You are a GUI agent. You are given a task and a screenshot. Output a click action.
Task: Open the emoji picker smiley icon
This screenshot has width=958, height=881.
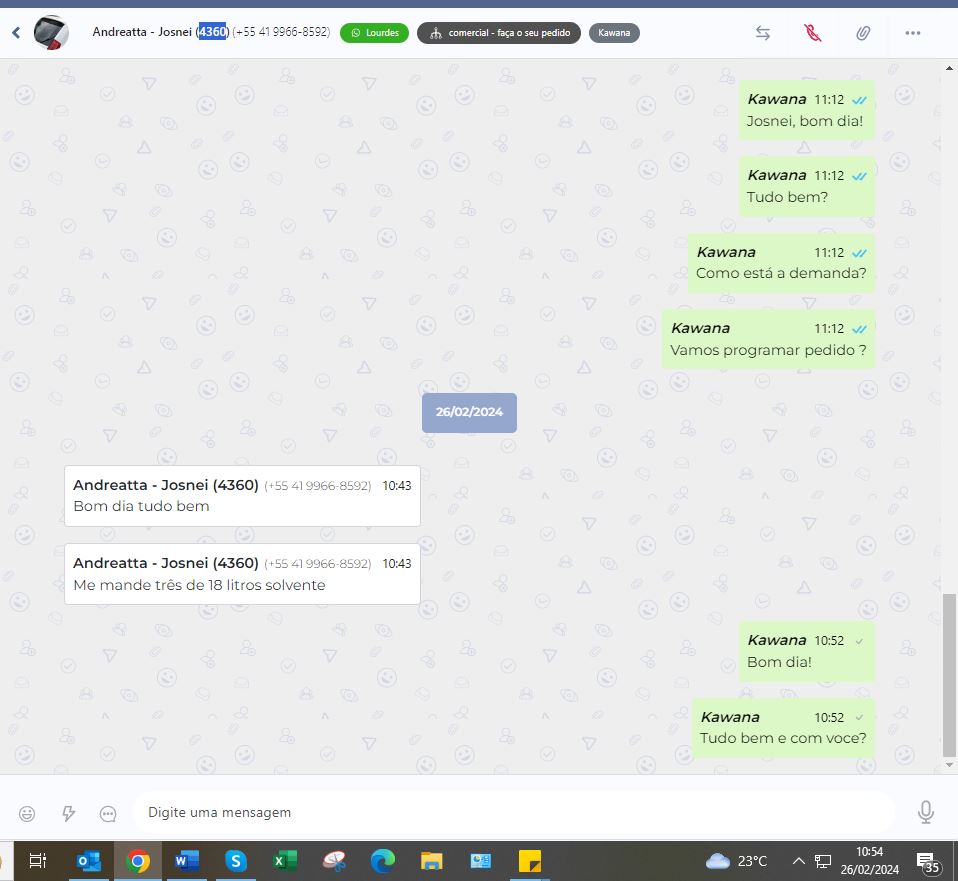point(27,813)
